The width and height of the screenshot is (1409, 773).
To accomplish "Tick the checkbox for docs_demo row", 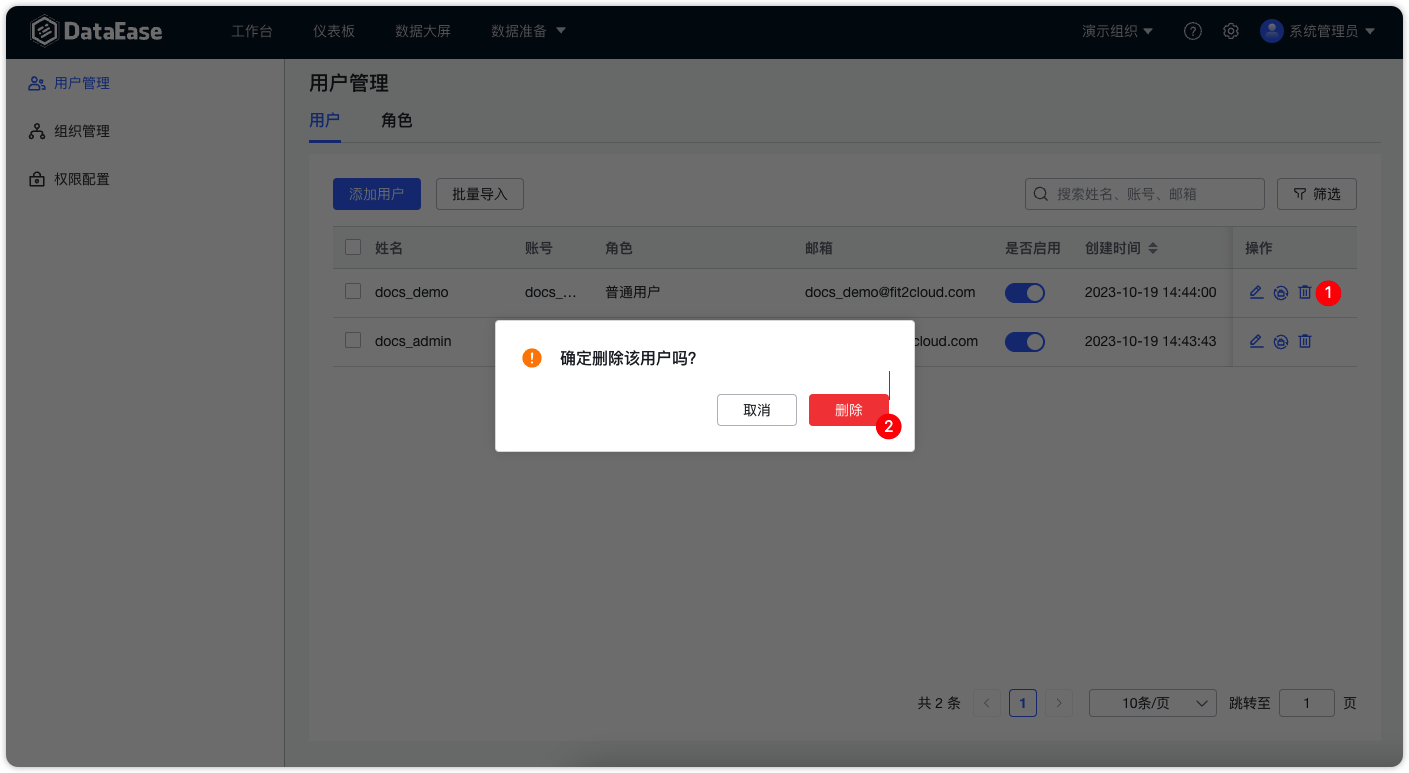I will click(x=352, y=291).
